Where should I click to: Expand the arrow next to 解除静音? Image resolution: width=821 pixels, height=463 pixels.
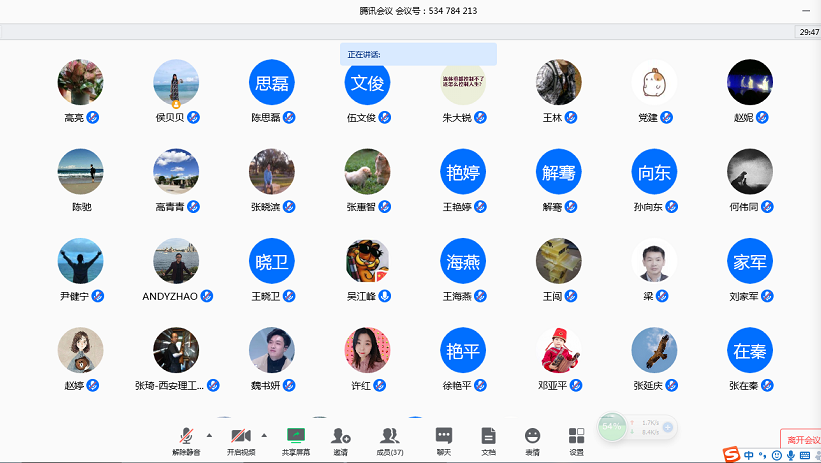(x=209, y=435)
